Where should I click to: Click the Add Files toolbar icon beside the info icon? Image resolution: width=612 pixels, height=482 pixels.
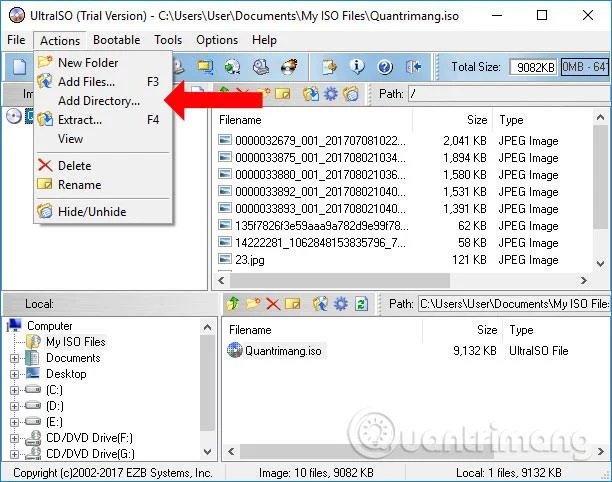[x=329, y=67]
